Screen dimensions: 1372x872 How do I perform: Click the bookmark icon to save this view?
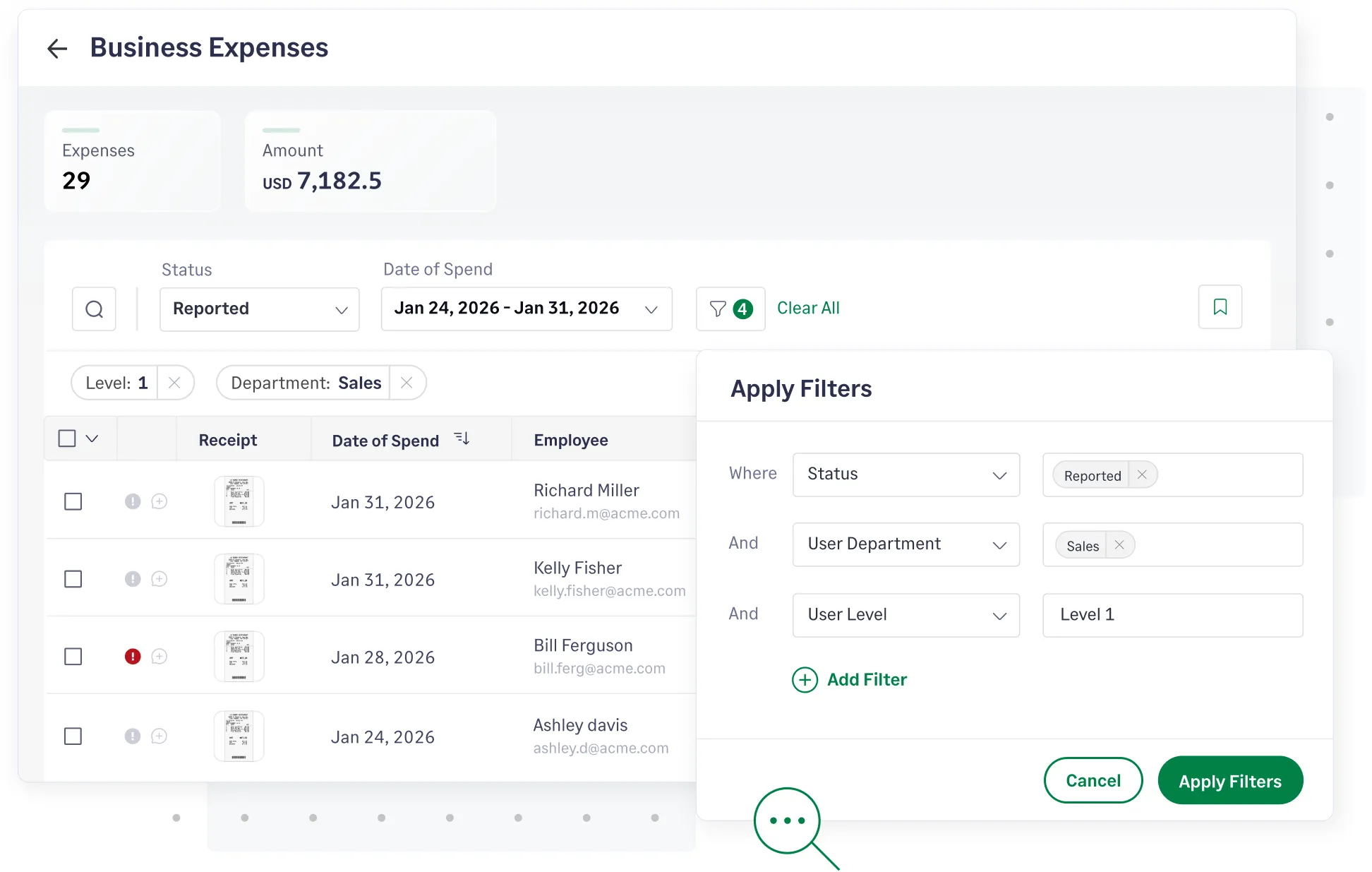pyautogui.click(x=1220, y=306)
